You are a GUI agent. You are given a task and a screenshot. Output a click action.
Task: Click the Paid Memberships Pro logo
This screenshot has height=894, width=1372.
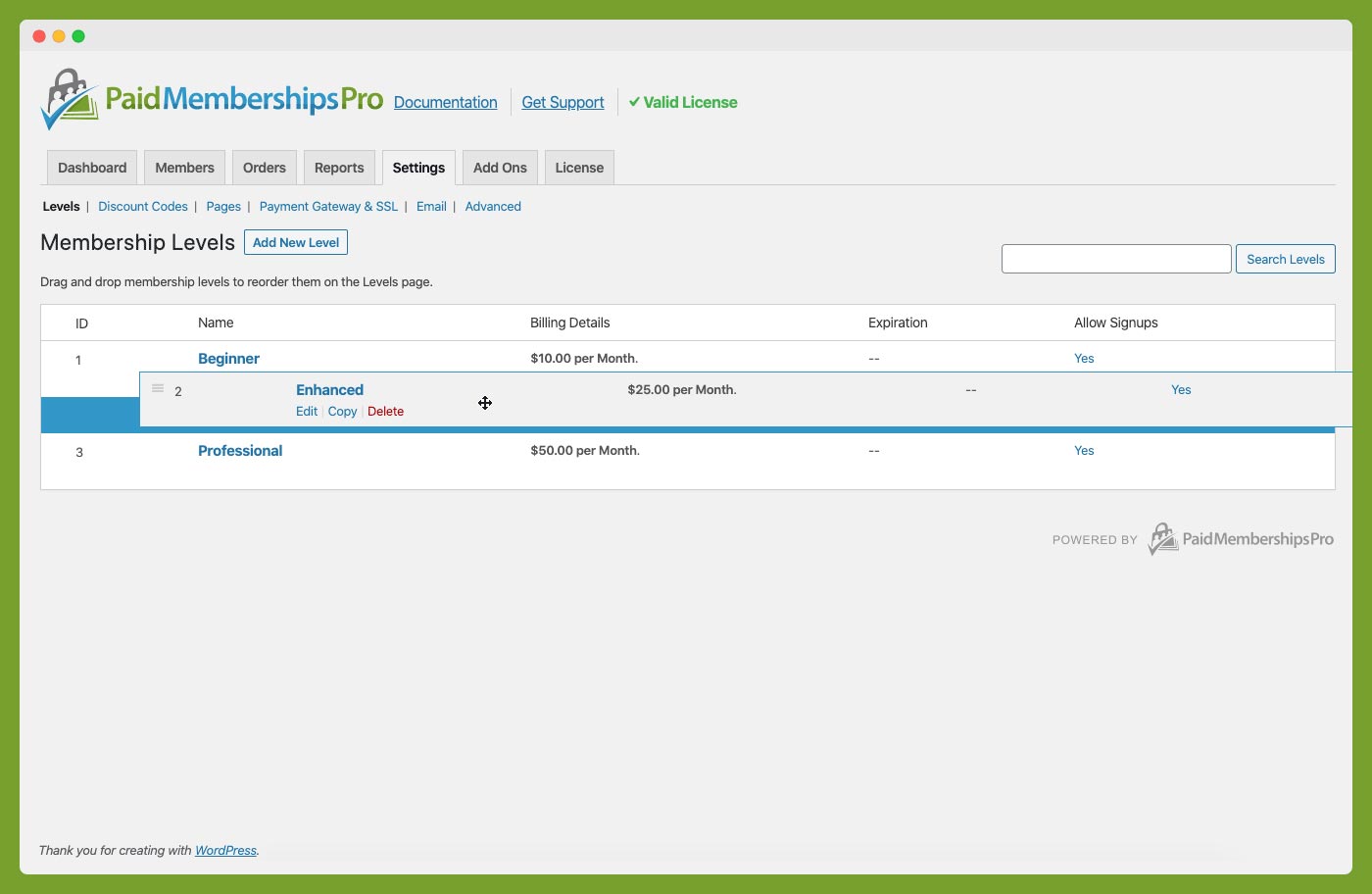212,99
